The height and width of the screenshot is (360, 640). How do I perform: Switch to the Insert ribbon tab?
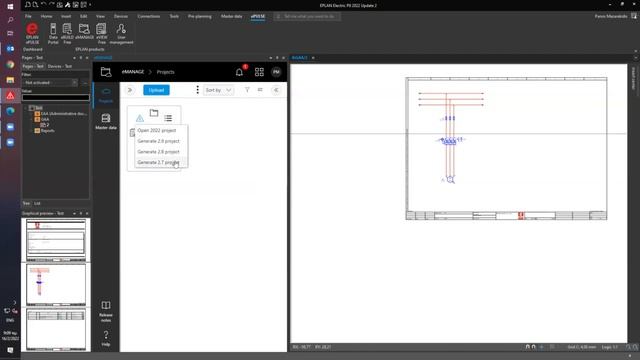(x=66, y=16)
